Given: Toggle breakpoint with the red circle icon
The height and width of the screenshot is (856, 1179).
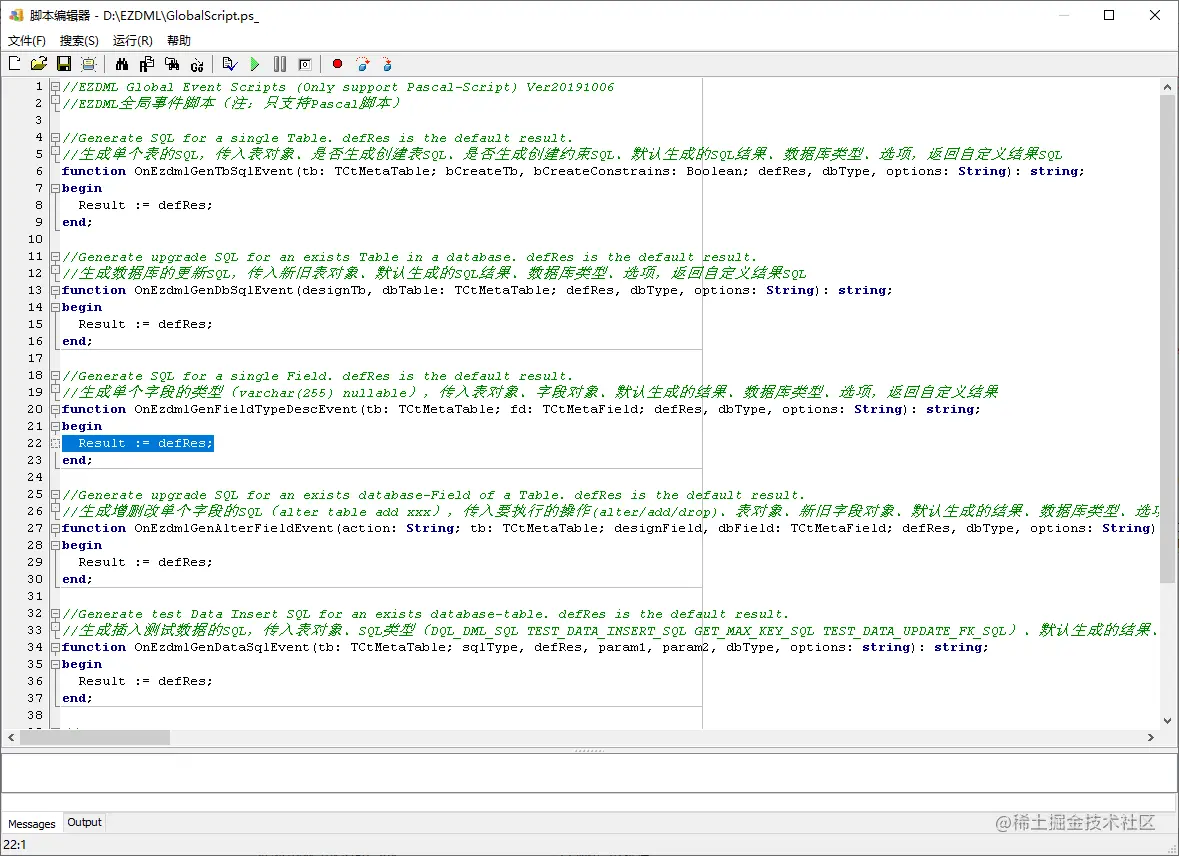Looking at the screenshot, I should click(x=338, y=64).
